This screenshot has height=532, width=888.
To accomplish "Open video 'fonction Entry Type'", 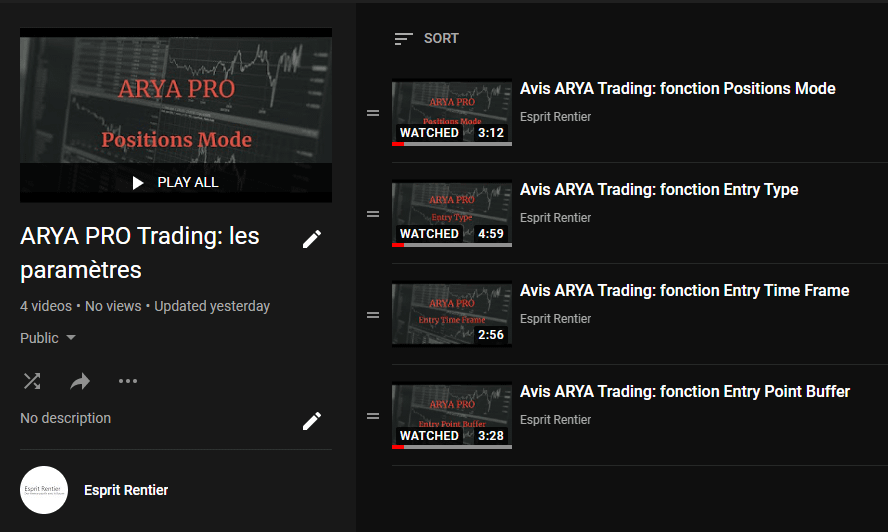I will point(659,190).
